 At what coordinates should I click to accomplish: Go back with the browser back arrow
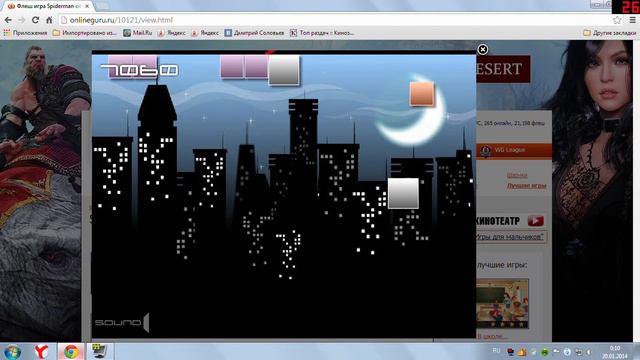[8, 20]
